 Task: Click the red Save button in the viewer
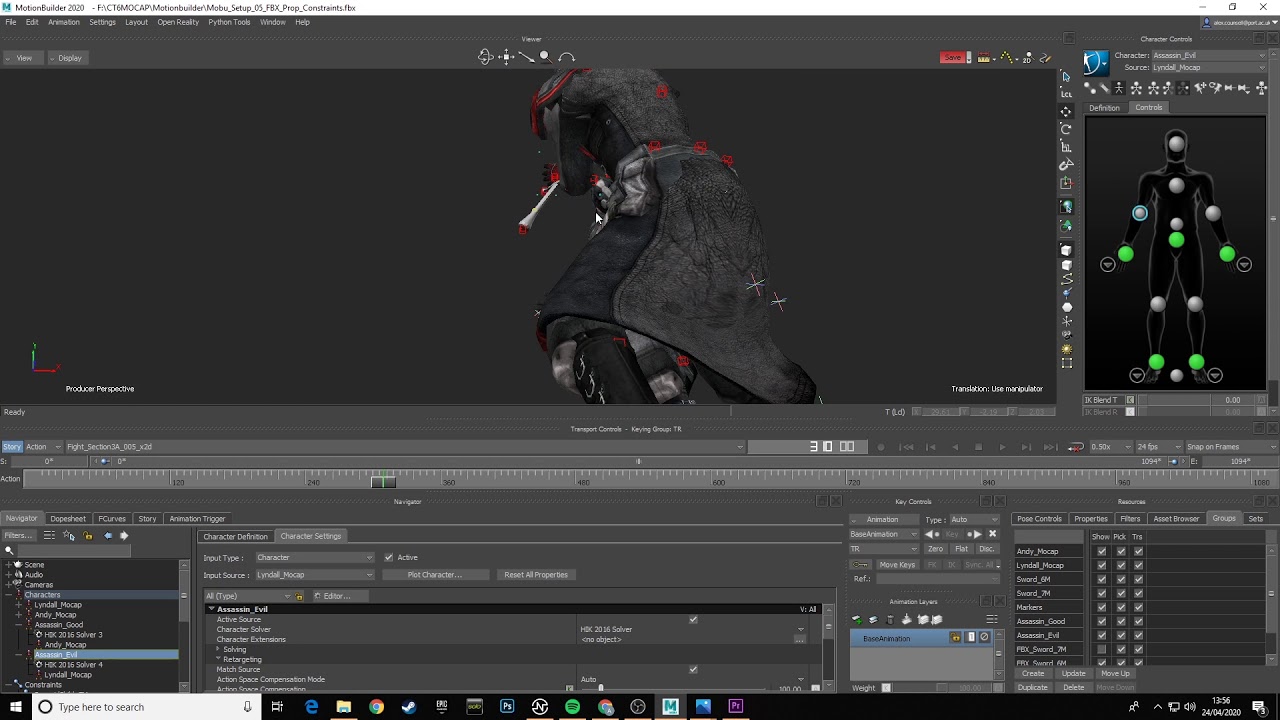click(953, 57)
